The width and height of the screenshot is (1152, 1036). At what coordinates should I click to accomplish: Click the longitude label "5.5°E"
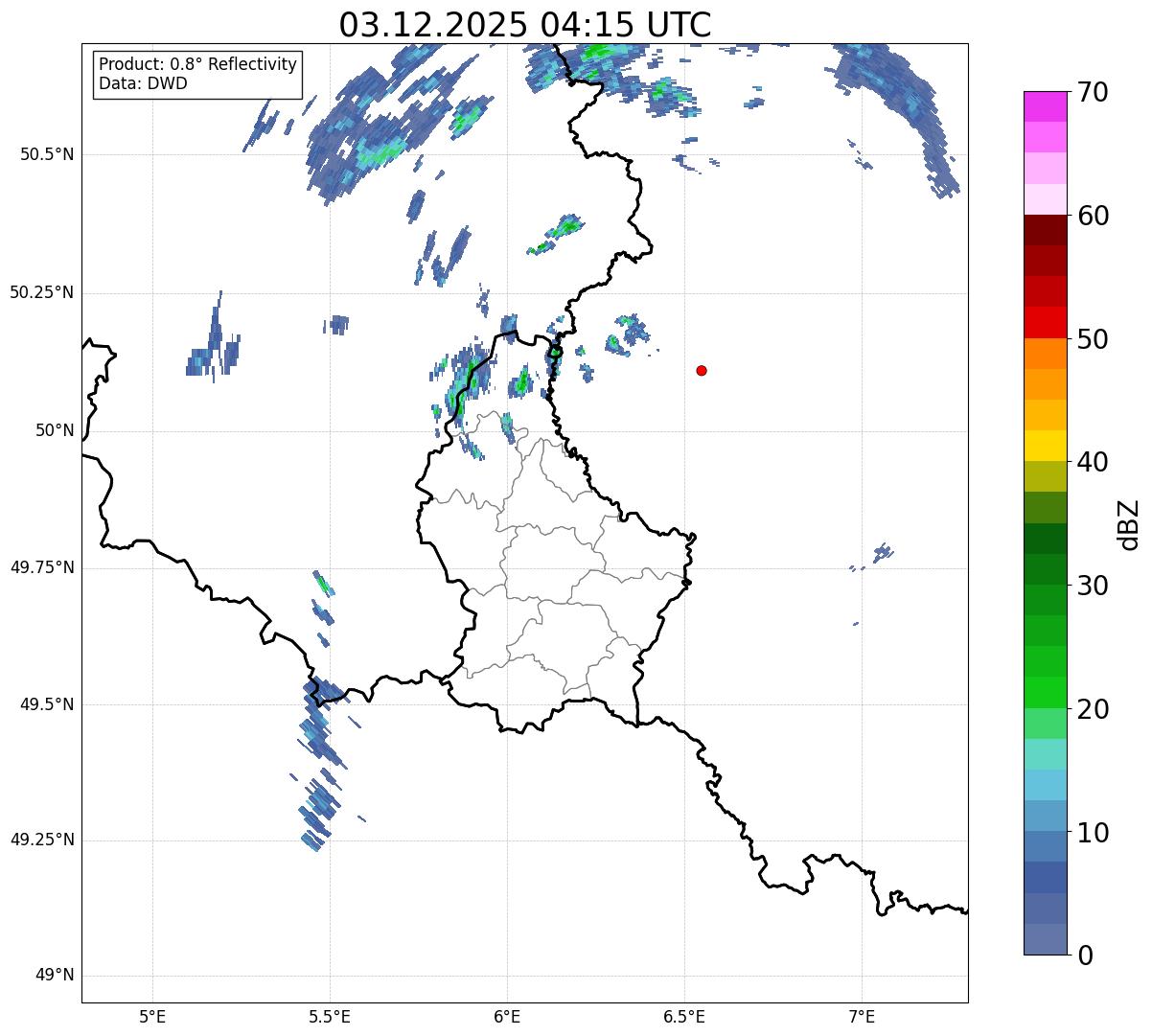click(x=330, y=1017)
